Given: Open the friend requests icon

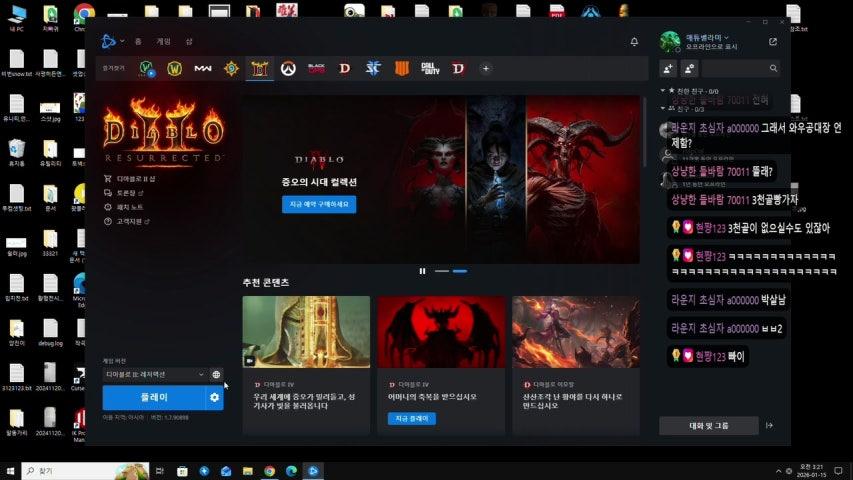Looking at the screenshot, I should (689, 69).
